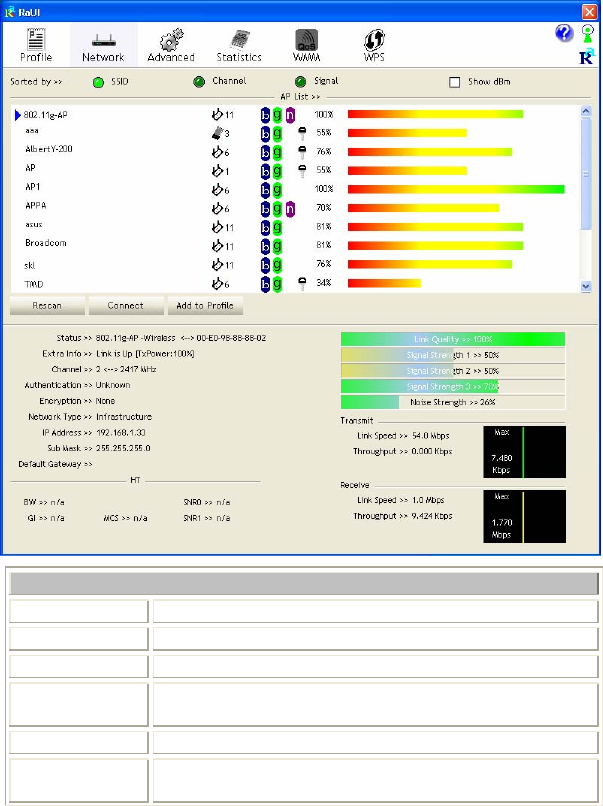Screen dimensions: 603x806
Task: Click the AP list scrollbar thumb
Action: [586, 173]
